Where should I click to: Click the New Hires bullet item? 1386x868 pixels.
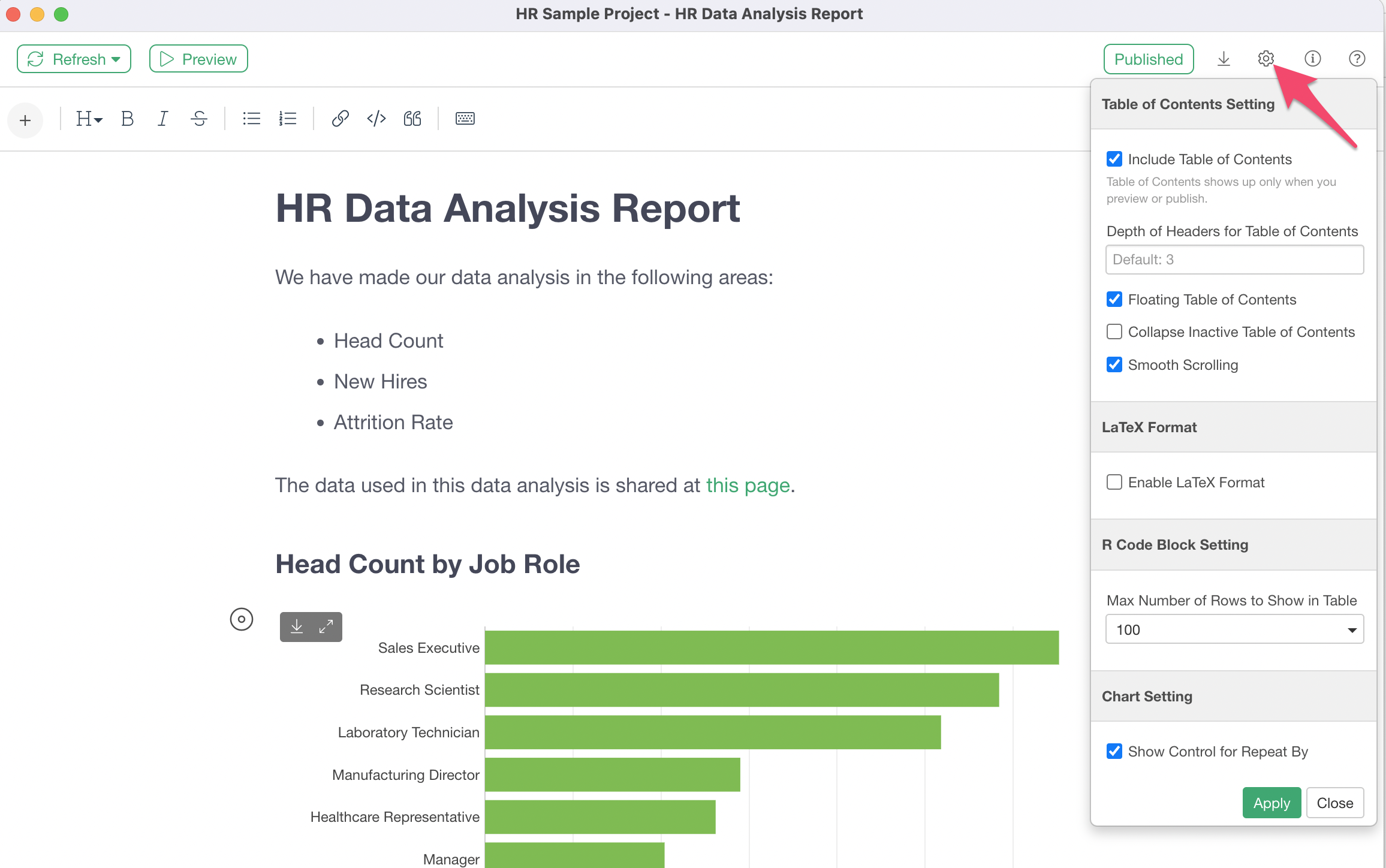pos(380,381)
